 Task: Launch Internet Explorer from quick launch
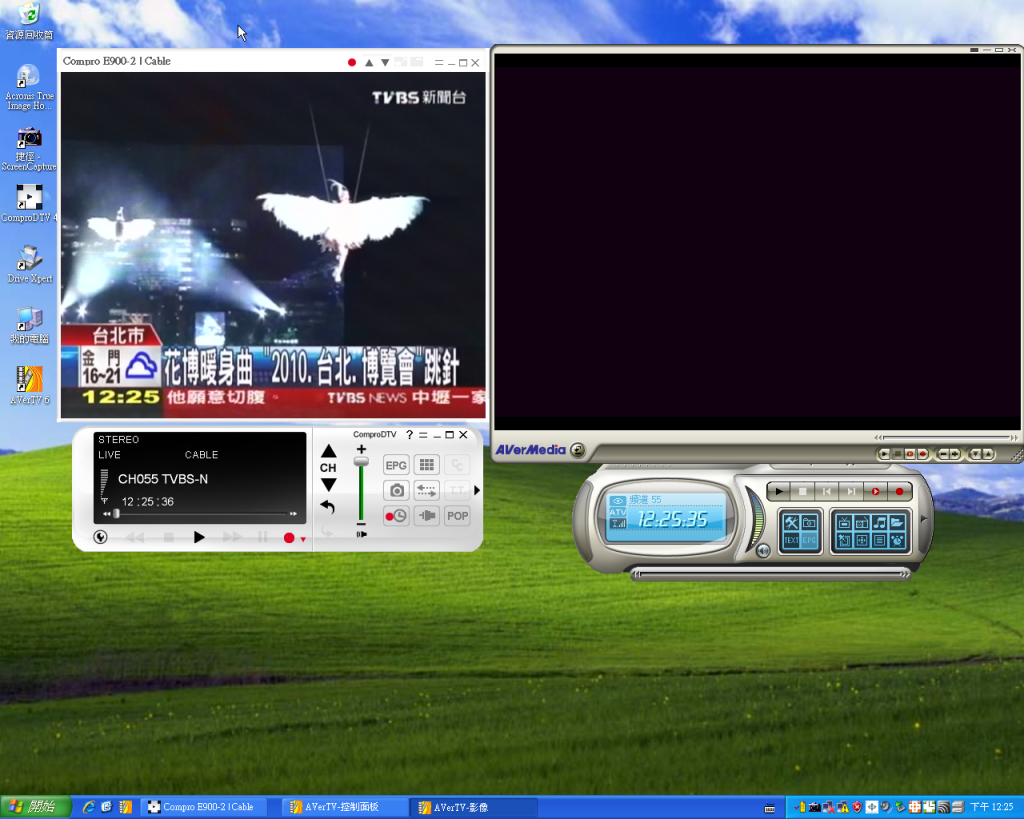point(89,807)
